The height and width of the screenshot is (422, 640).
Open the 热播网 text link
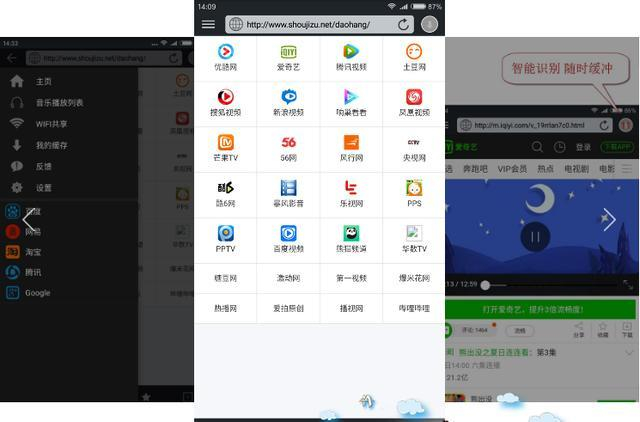pyautogui.click(x=226, y=309)
